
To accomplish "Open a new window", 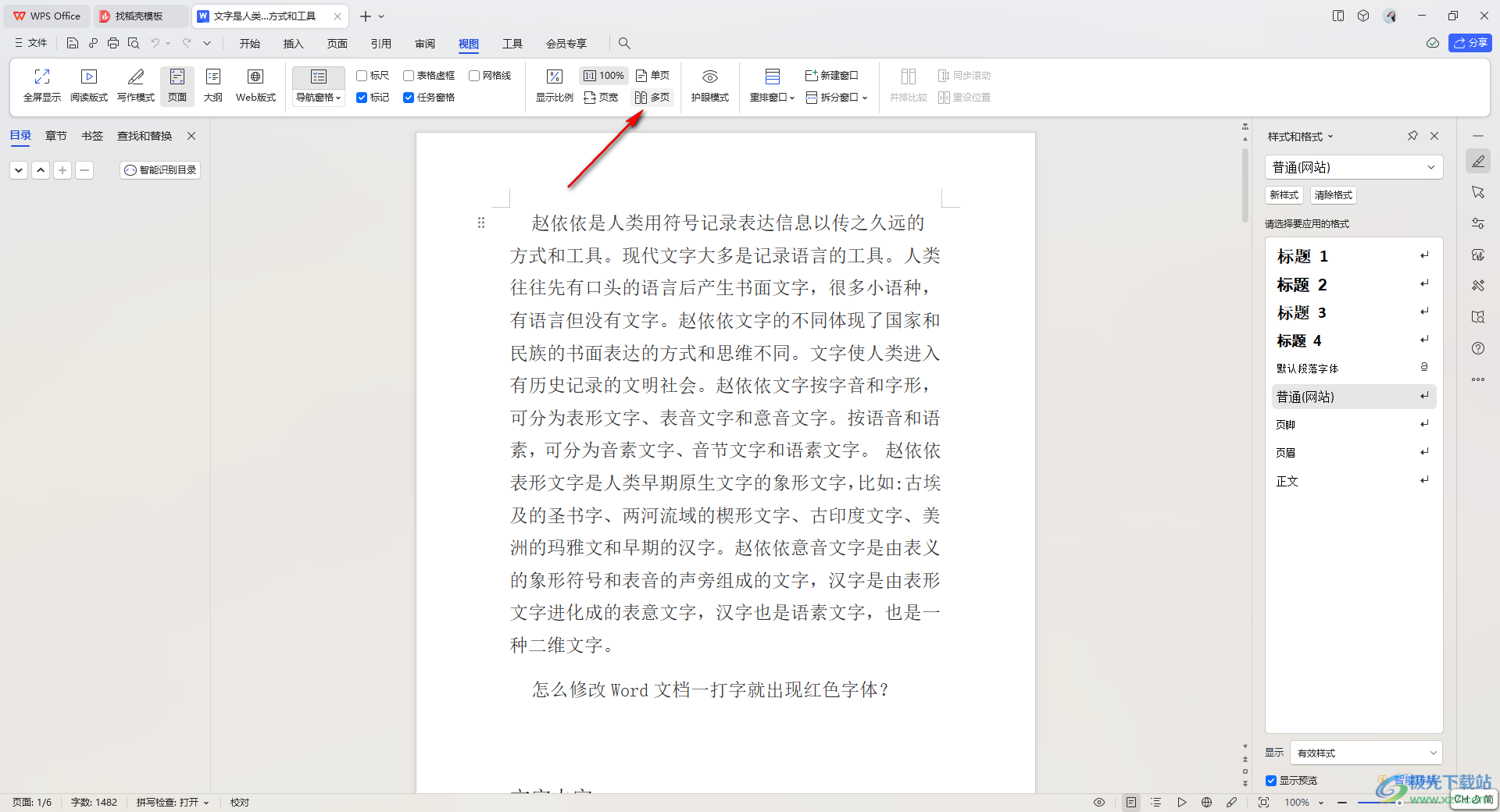I will click(832, 76).
